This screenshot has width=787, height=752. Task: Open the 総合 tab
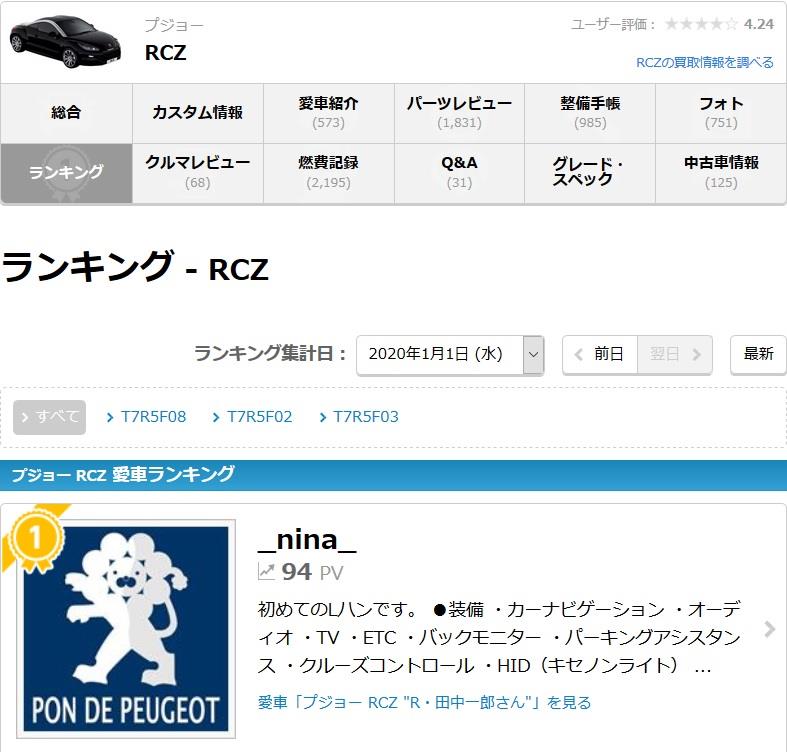[66, 113]
